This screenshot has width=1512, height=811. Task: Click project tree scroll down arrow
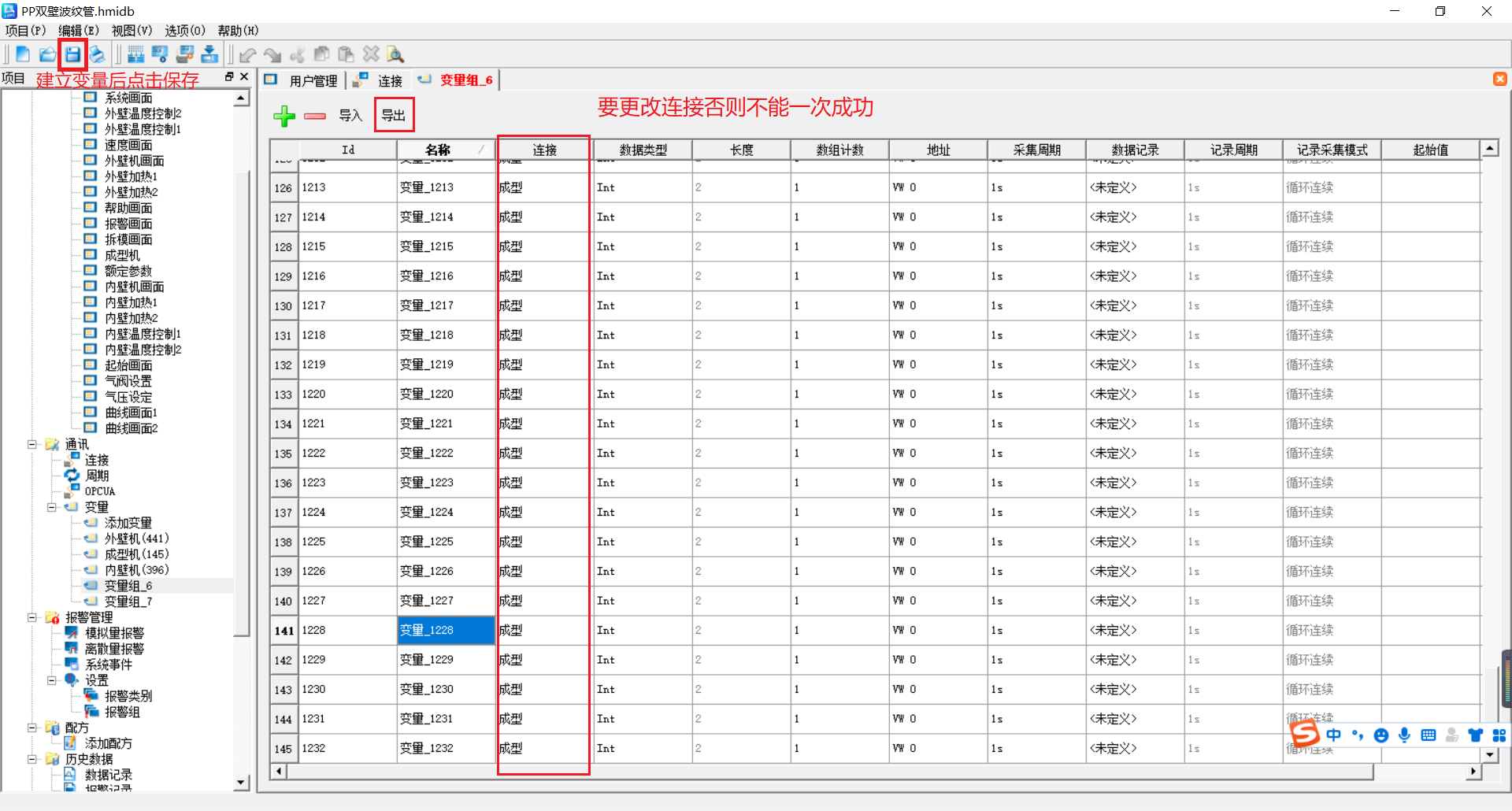pos(242,783)
